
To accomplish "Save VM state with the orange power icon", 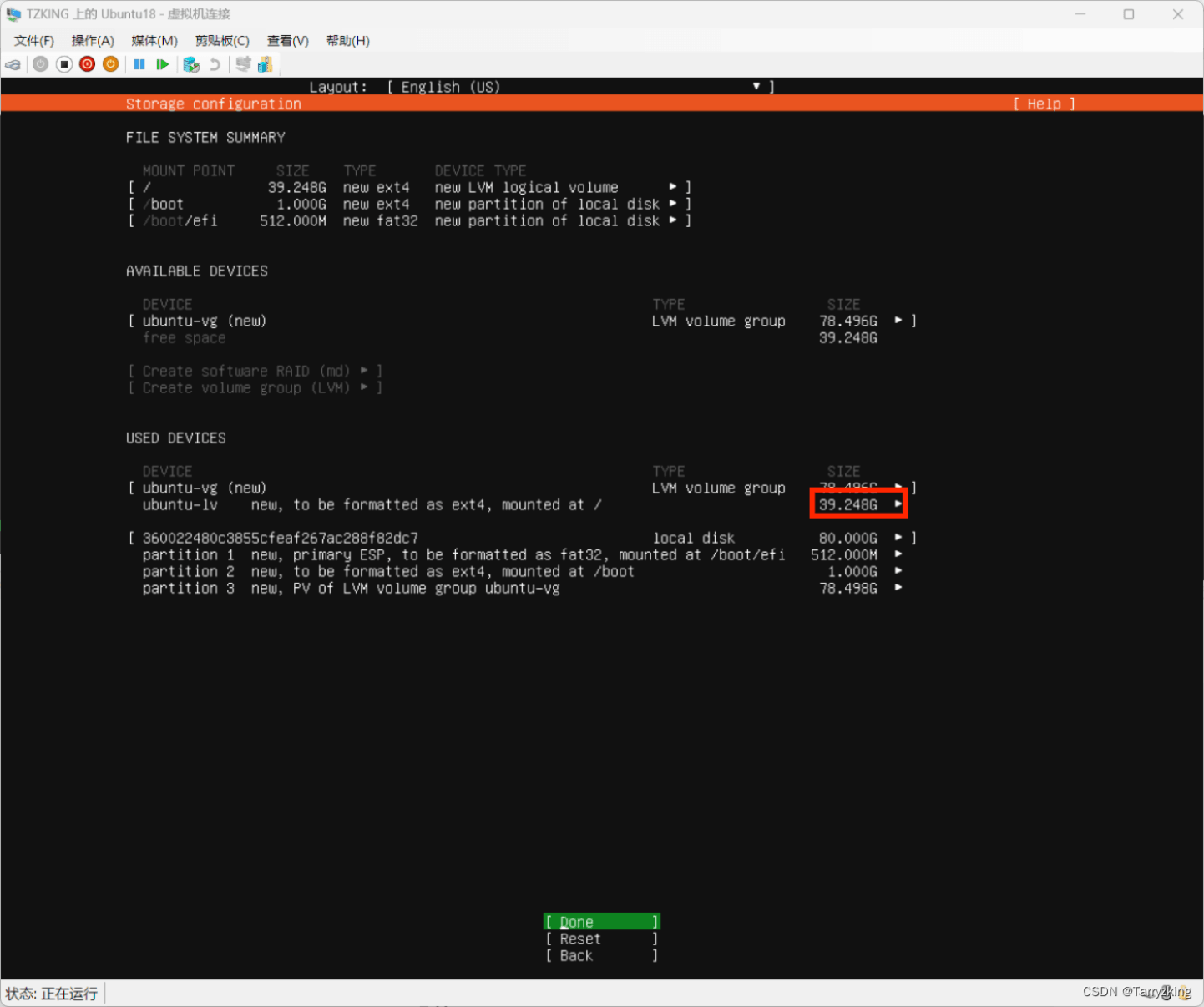I will click(x=110, y=64).
